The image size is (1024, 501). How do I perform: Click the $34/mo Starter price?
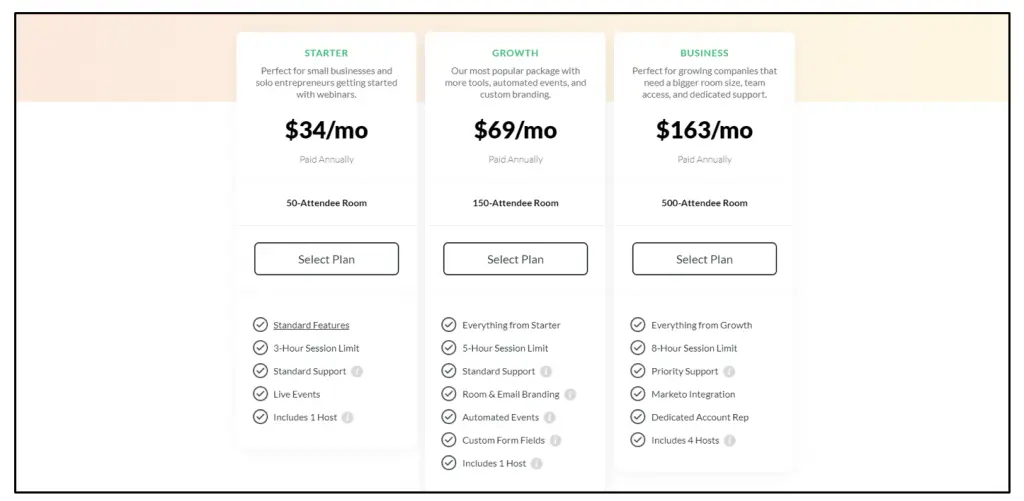tap(326, 130)
